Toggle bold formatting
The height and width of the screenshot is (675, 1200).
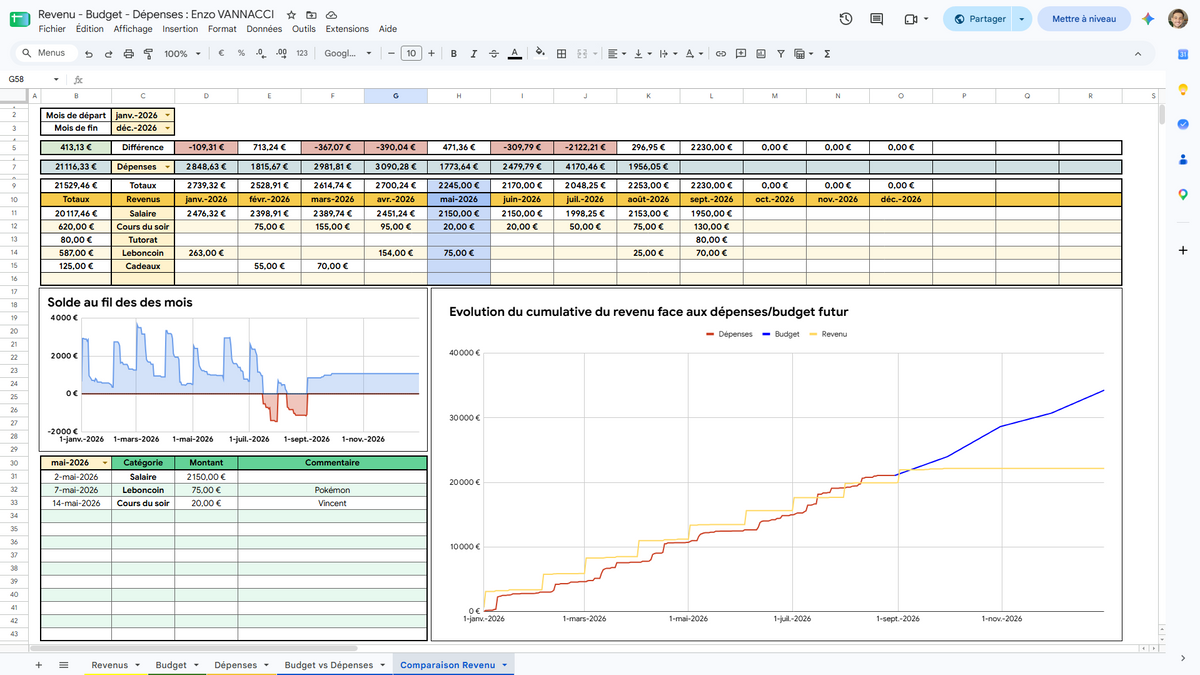[x=454, y=54]
